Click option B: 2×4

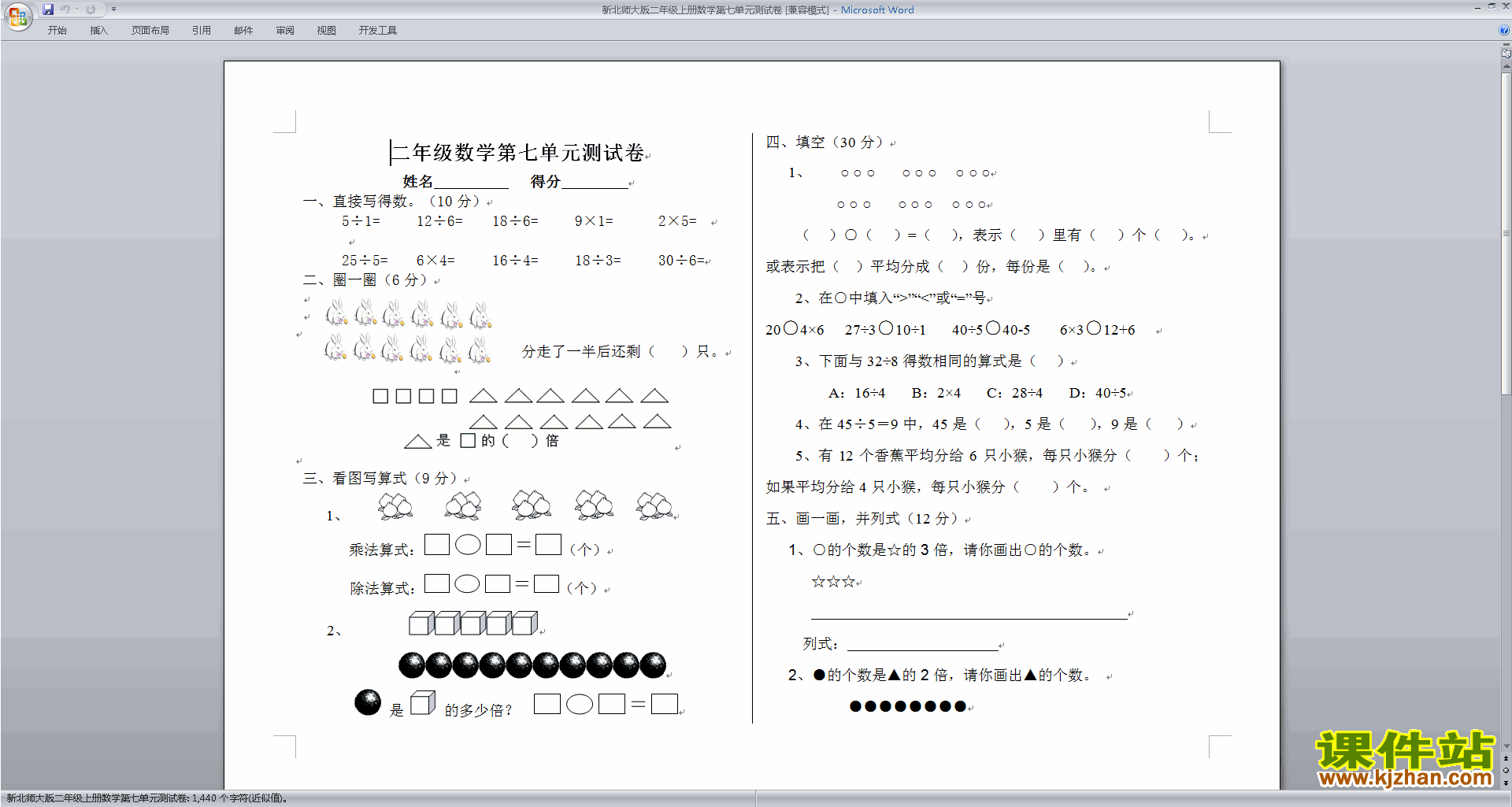[936, 393]
